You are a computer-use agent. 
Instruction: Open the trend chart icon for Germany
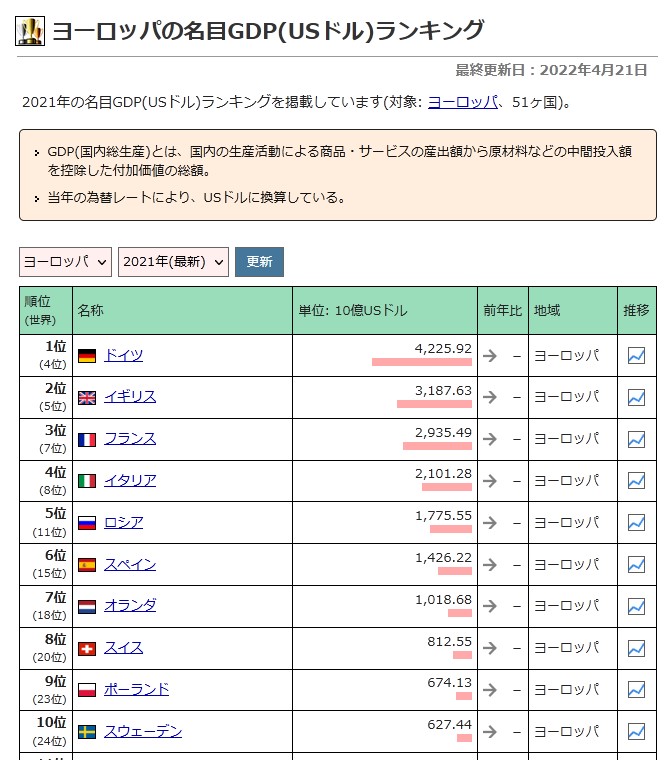(636, 355)
